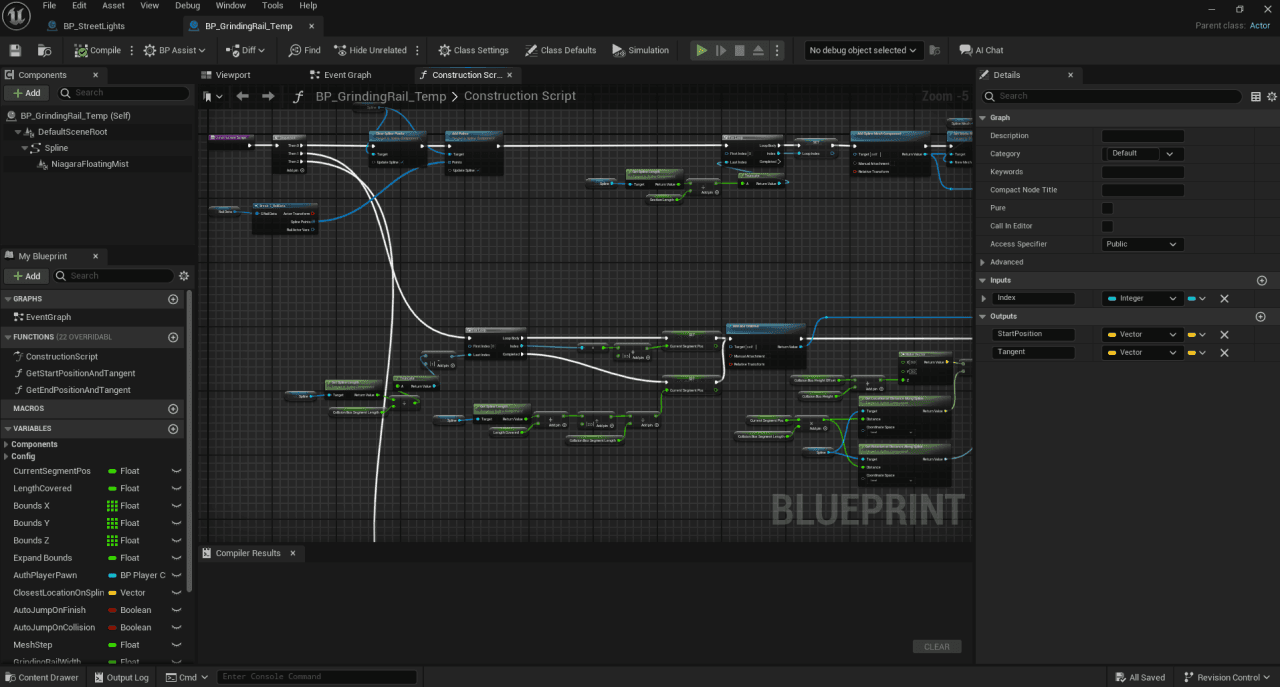Screen dimensions: 1280x687
Task: Click the console command input field
Action: coord(317,677)
